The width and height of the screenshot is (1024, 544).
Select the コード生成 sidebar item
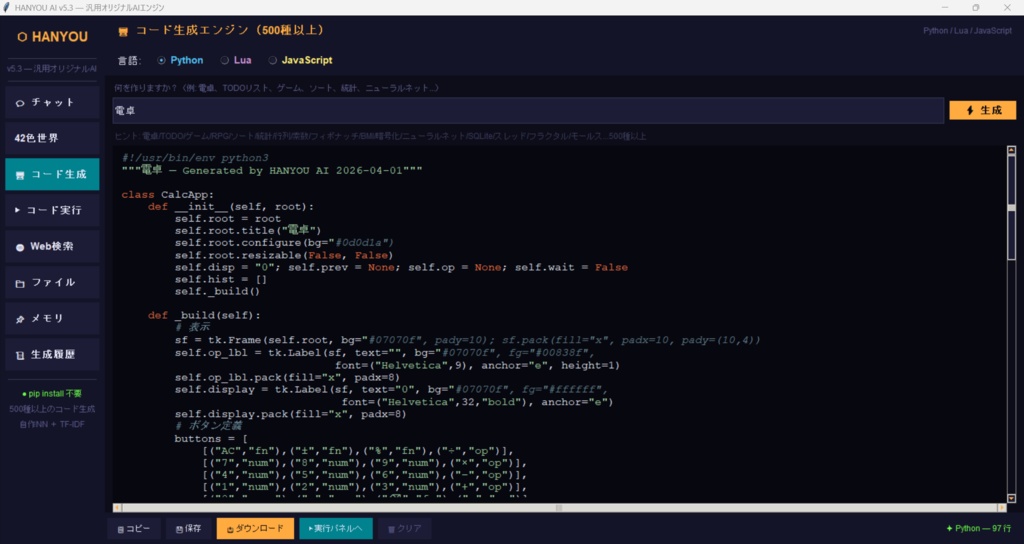coord(52,174)
